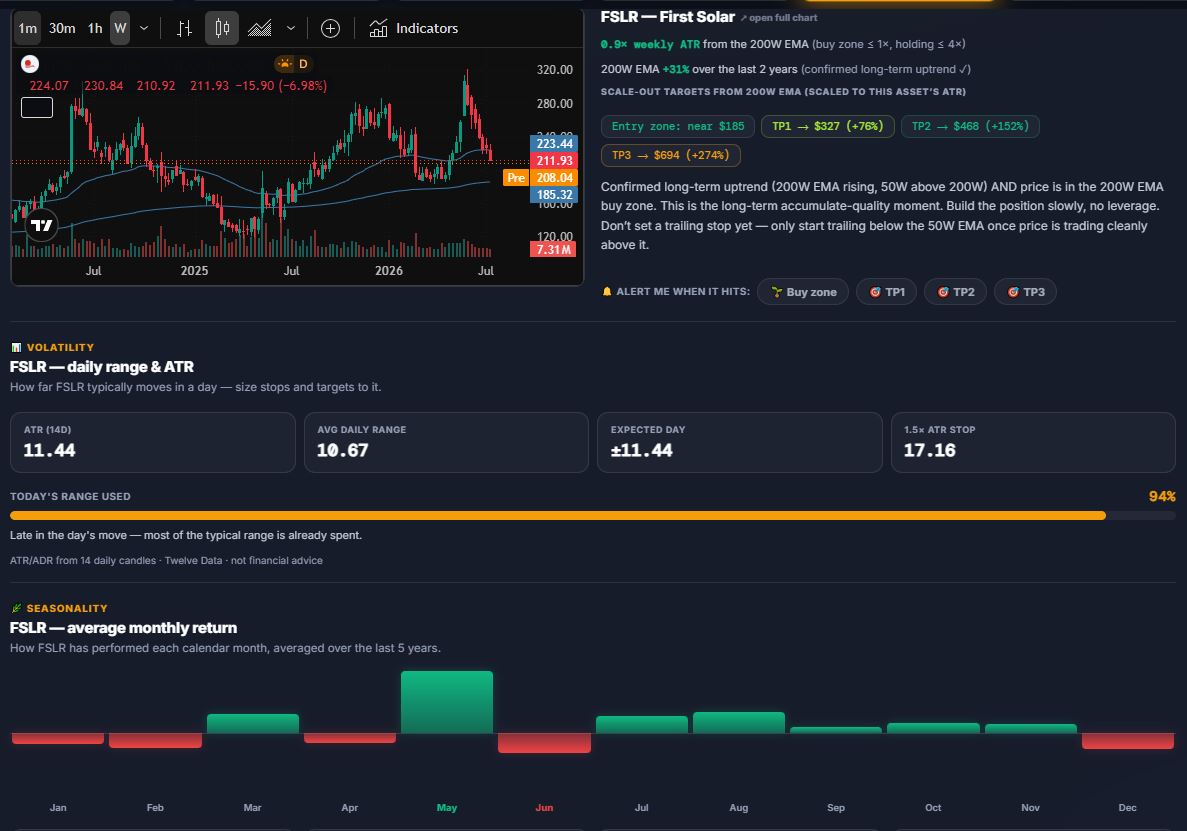The height and width of the screenshot is (831, 1187).
Task: Click the 1.5× ATR Stop card
Action: (1033, 442)
